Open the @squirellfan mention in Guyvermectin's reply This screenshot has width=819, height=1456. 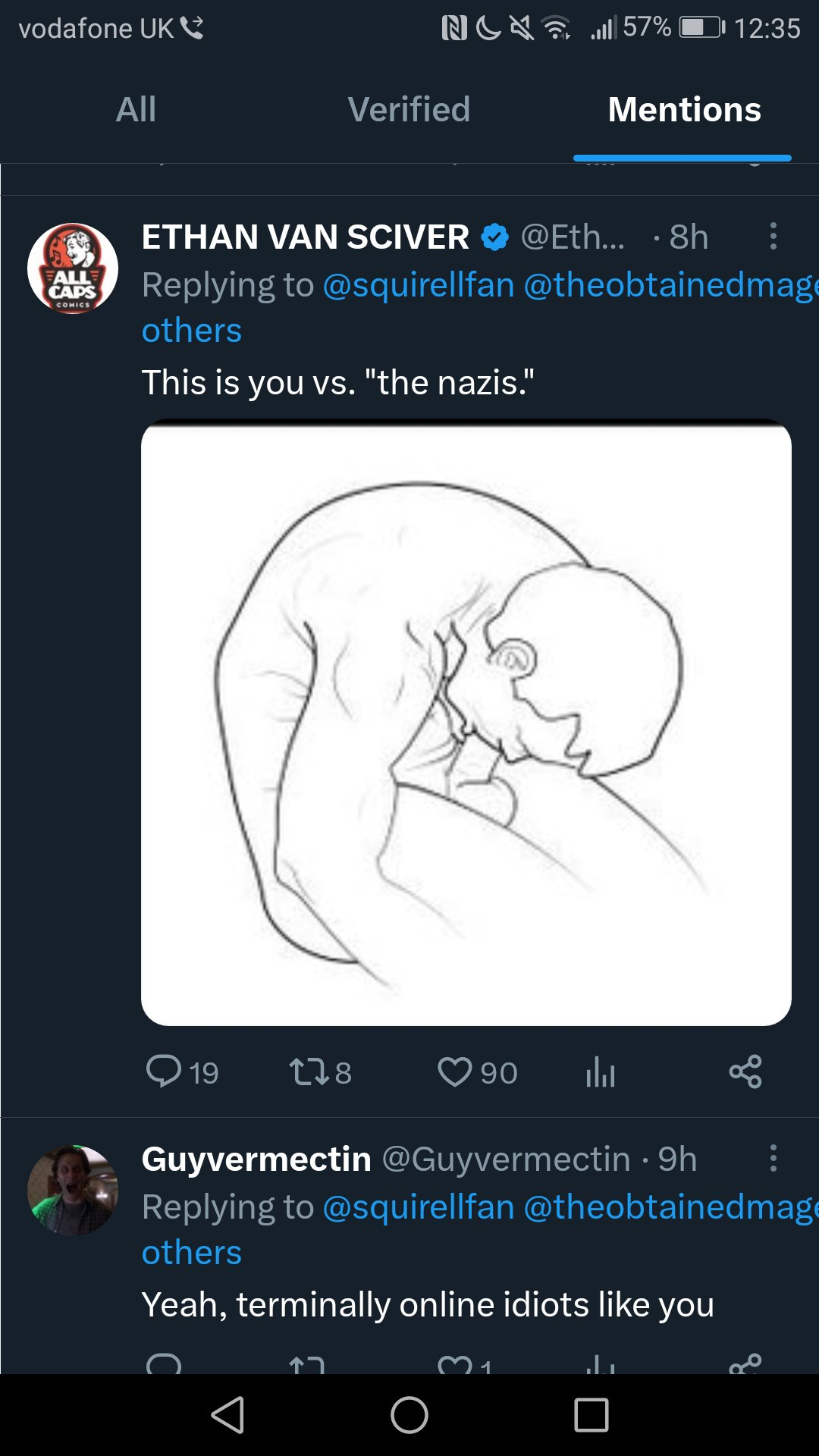pos(419,1207)
